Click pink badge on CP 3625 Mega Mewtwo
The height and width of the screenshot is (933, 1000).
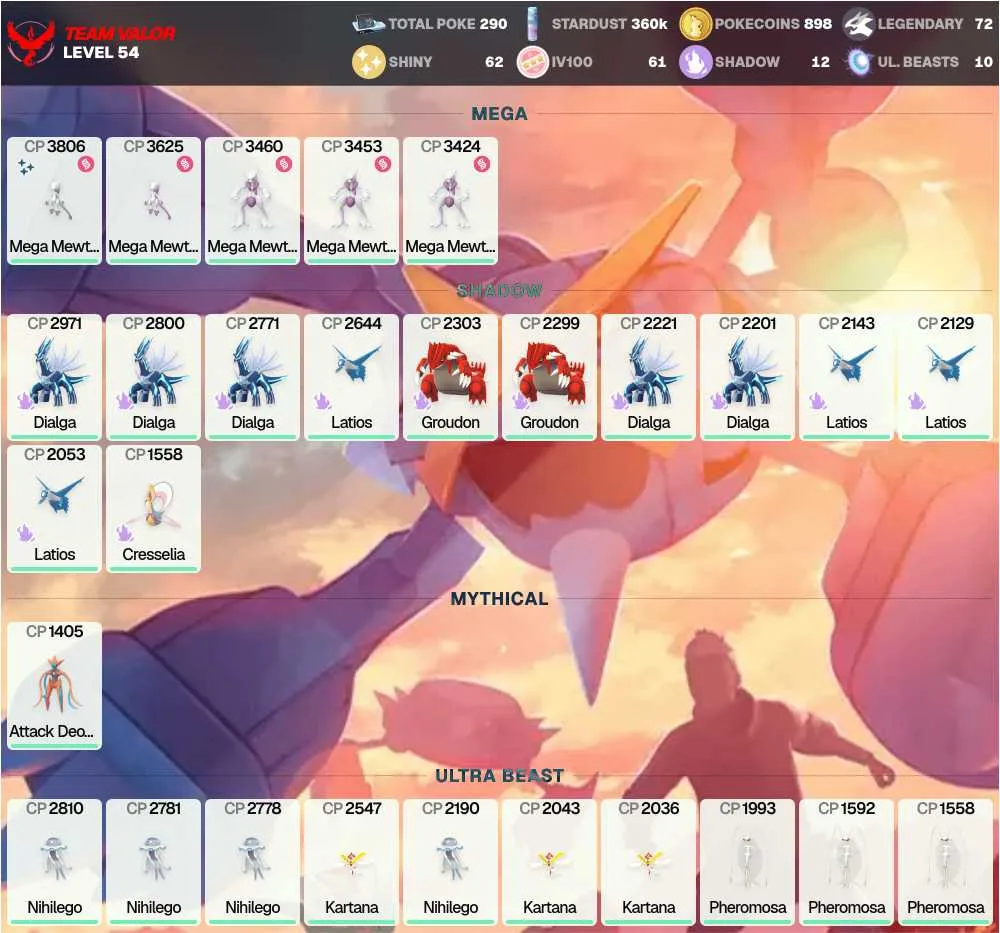185,165
